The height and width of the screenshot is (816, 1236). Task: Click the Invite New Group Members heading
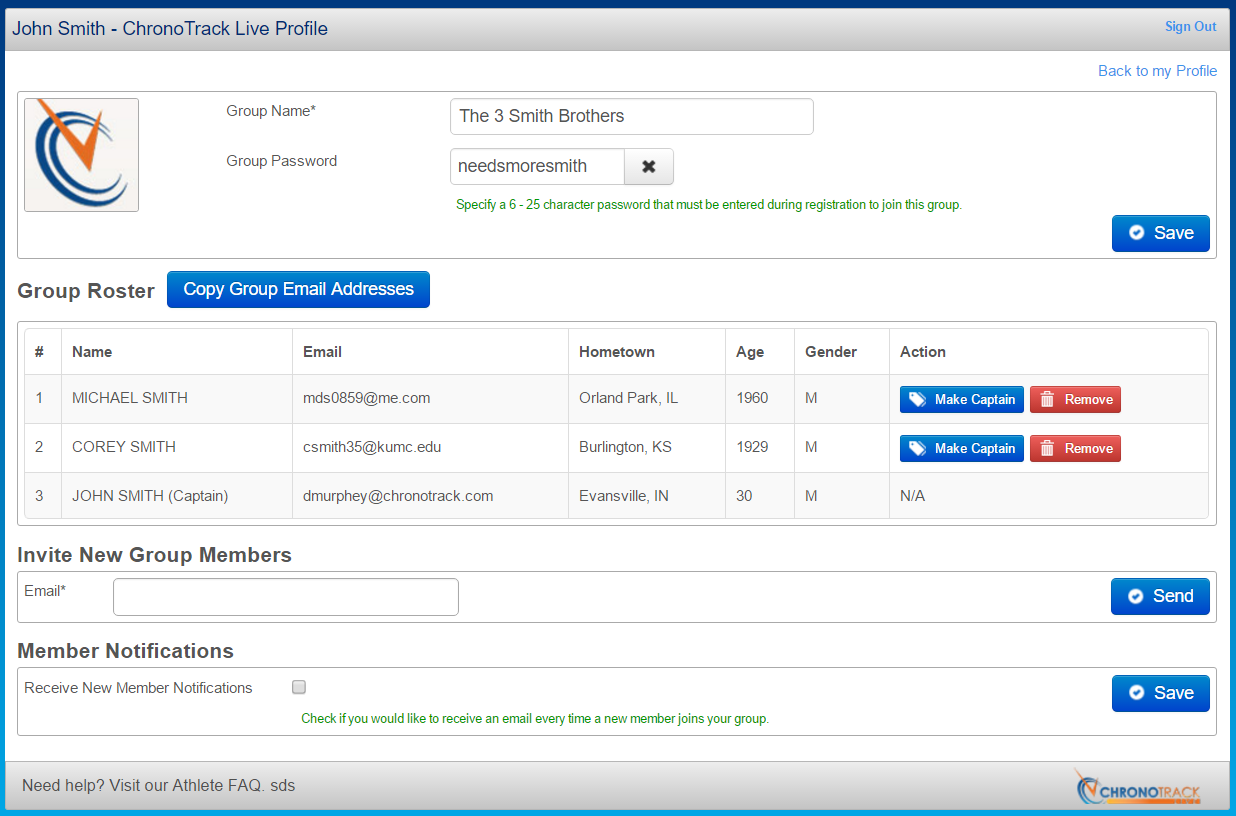click(x=154, y=555)
